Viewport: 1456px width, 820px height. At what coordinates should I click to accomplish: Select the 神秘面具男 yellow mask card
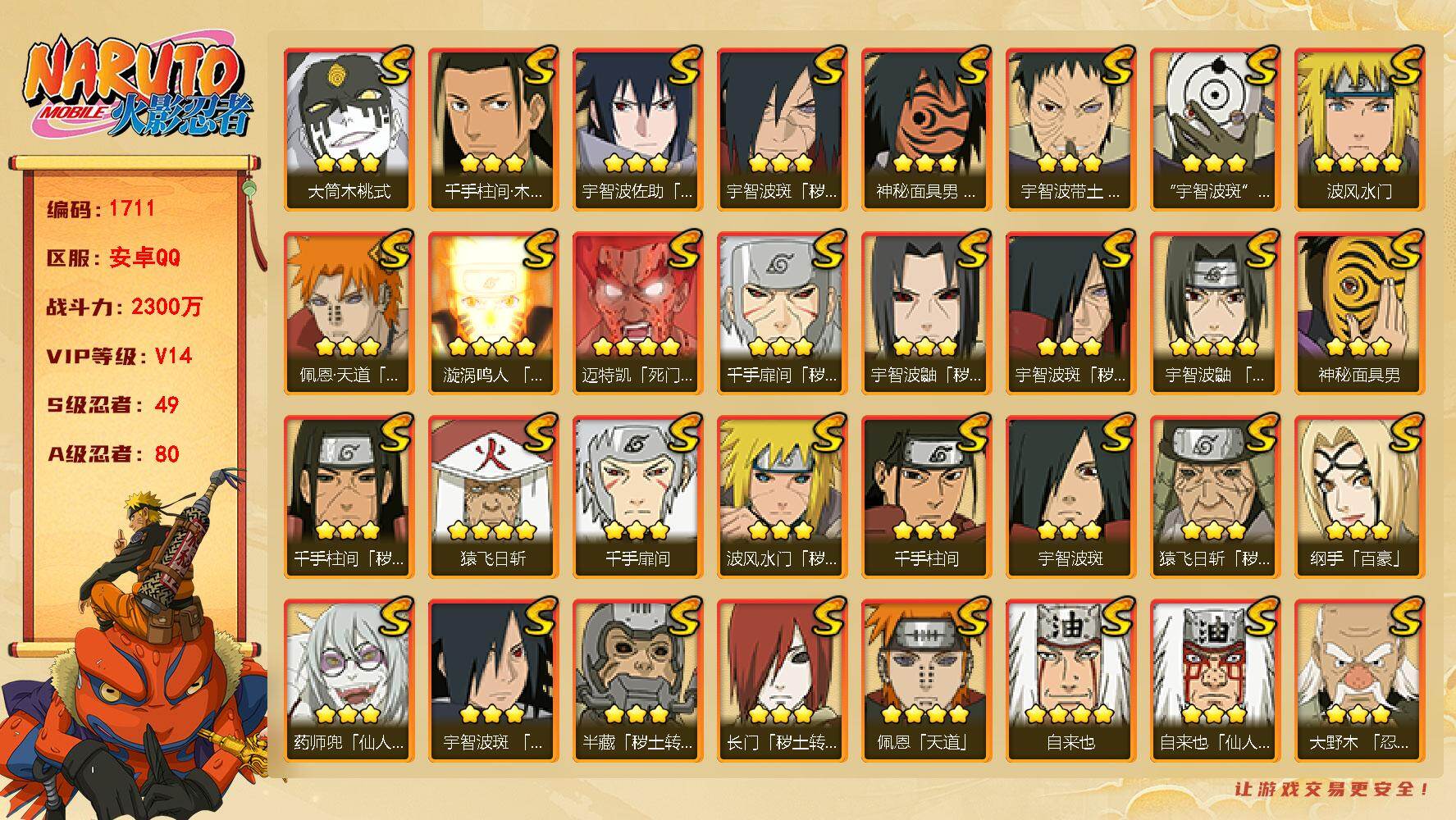(x=1359, y=313)
